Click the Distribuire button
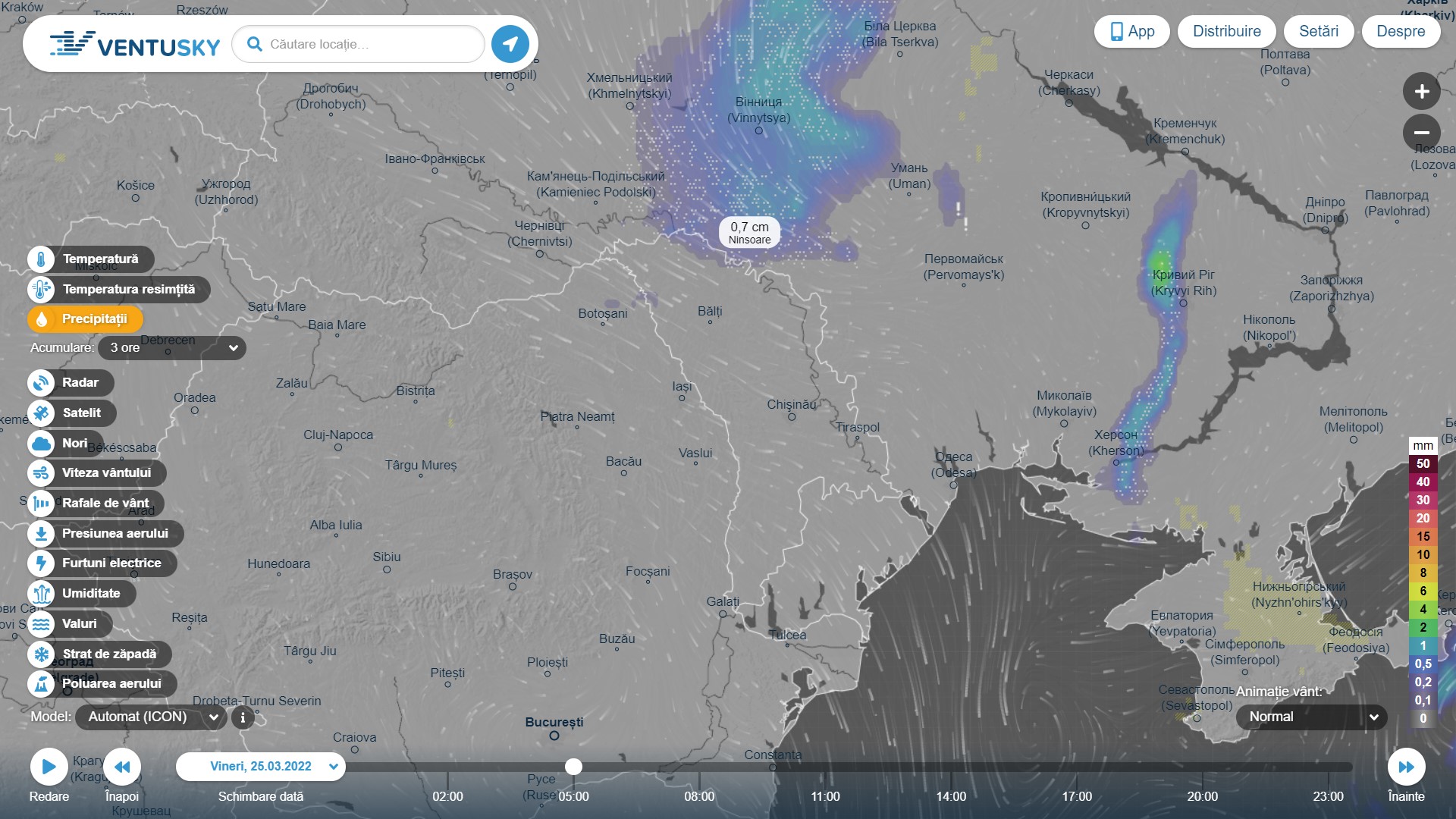Image resolution: width=1456 pixels, height=819 pixels. (x=1226, y=32)
